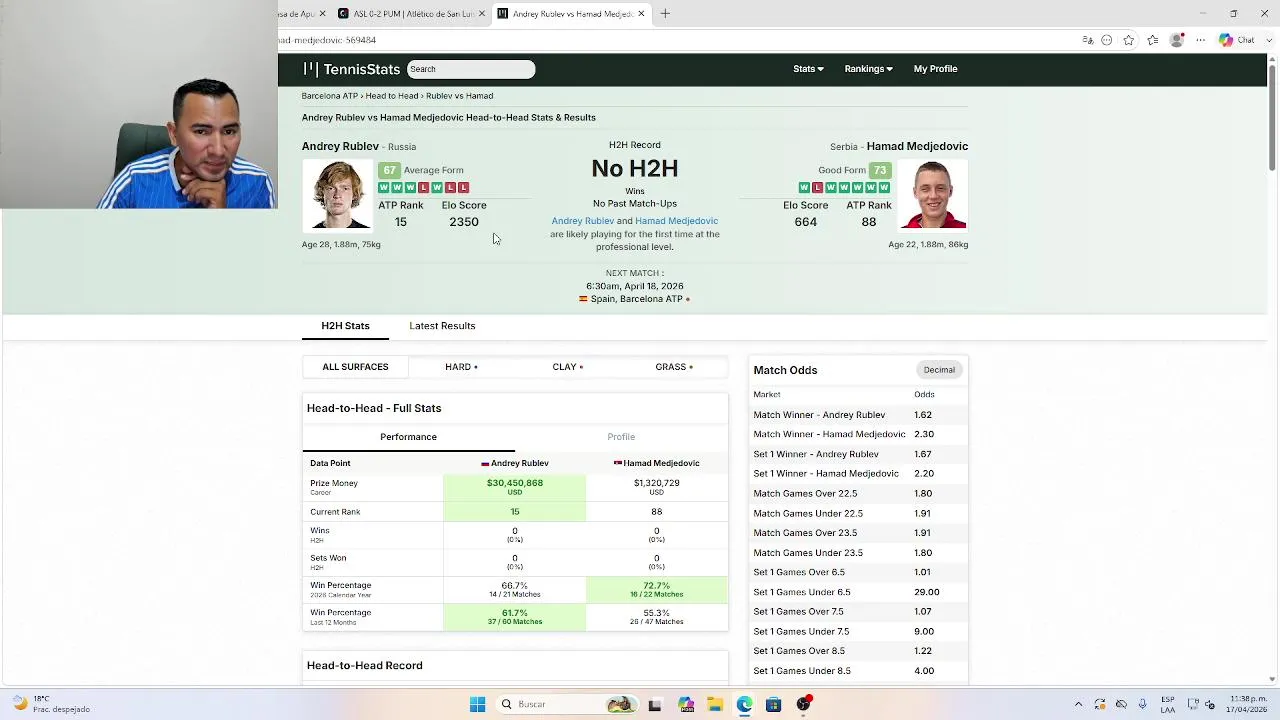The width and height of the screenshot is (1280, 720).
Task: Click odds 2.30 for Medjedovic match winner
Action: click(924, 434)
